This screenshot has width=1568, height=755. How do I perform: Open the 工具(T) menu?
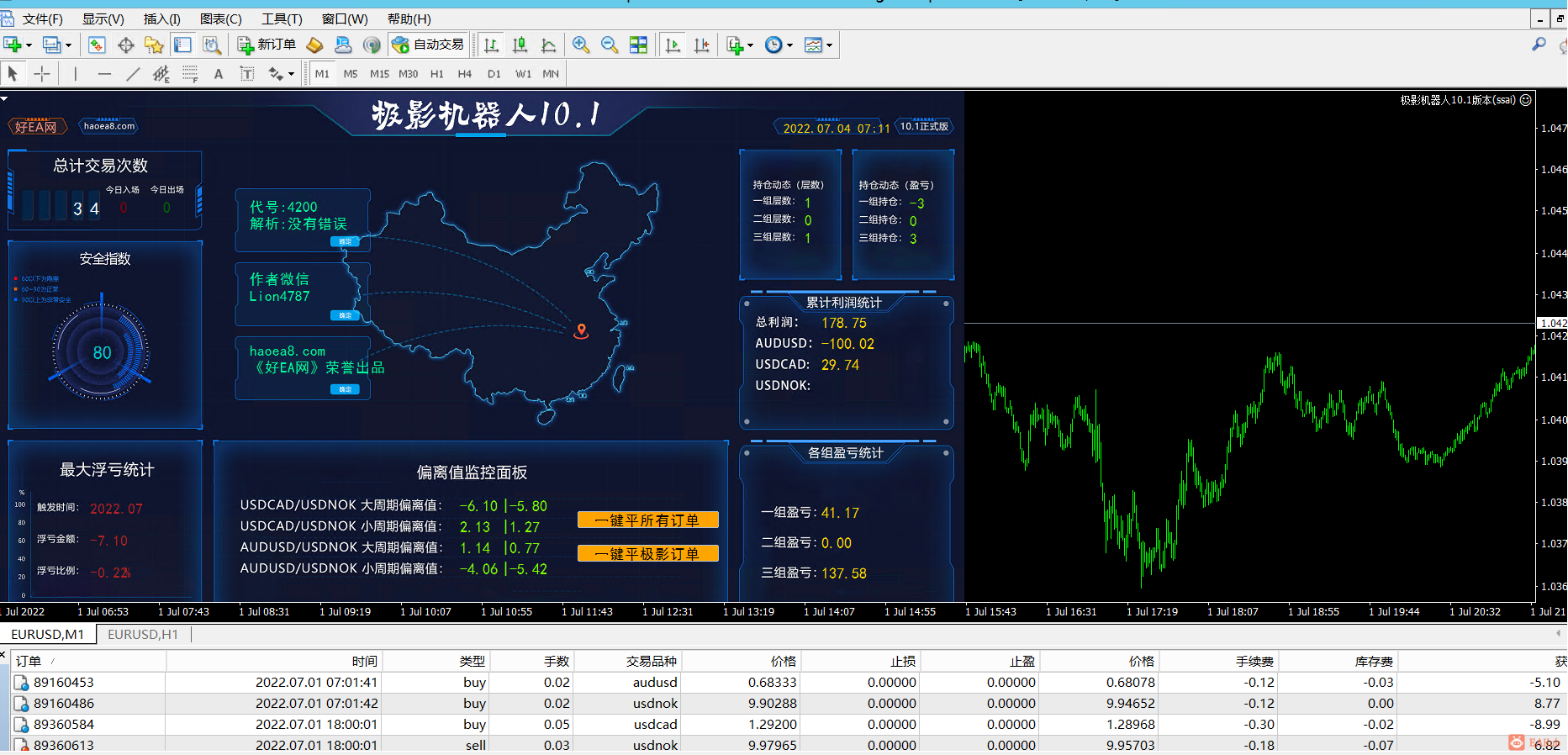[282, 18]
